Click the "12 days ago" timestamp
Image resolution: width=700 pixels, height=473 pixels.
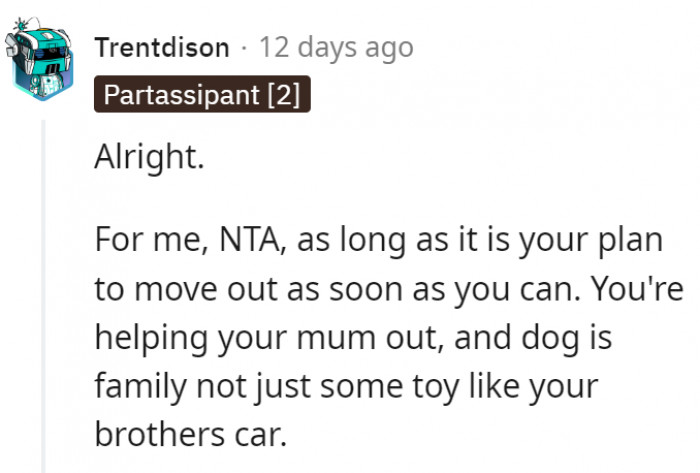335,47
